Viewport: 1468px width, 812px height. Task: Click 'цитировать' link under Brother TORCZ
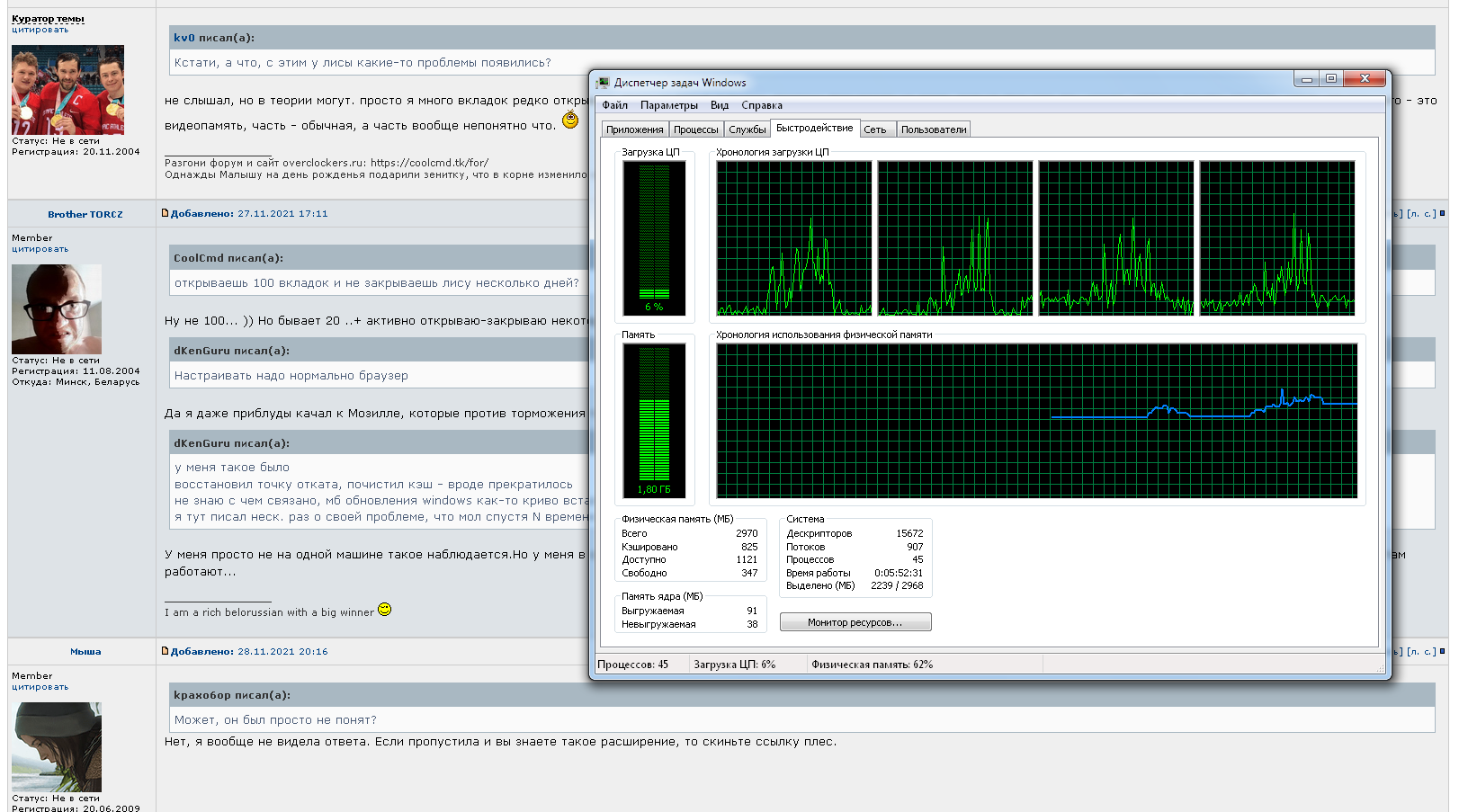40,249
